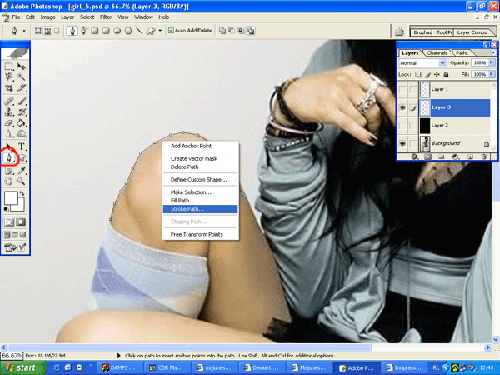Select the Slice tool

tap(21, 88)
